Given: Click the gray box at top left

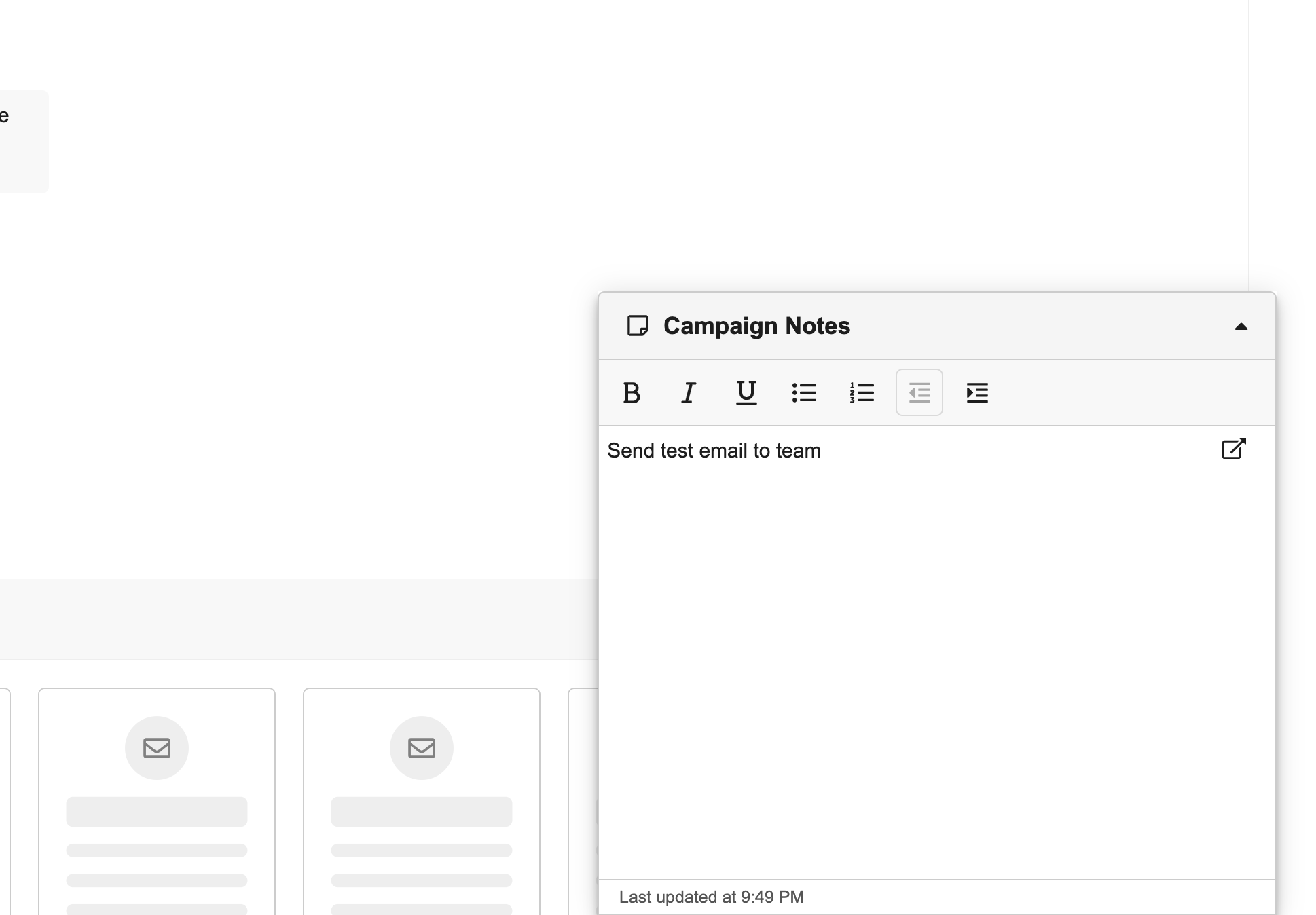Looking at the screenshot, I should (x=24, y=142).
